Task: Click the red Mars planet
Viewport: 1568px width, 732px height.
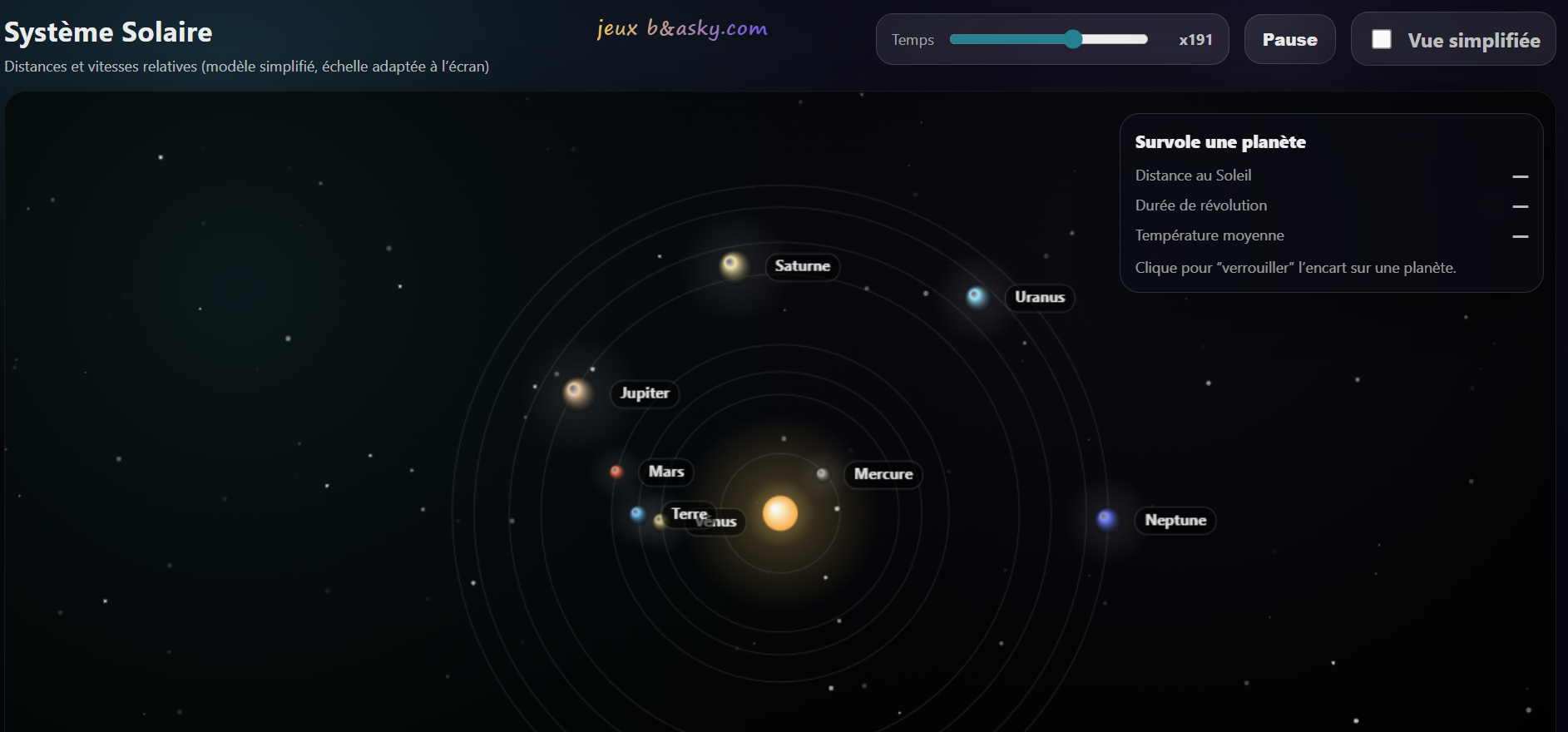Action: point(616,472)
